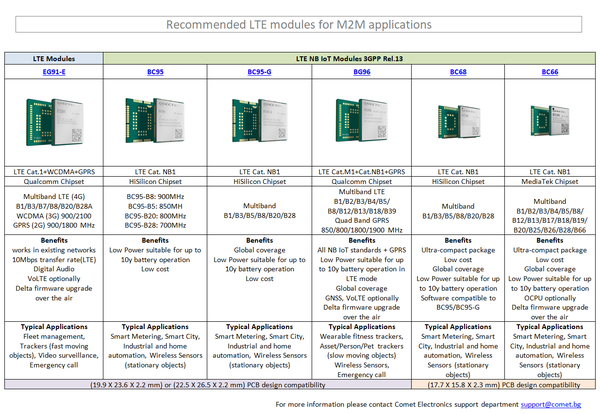Select 'All NB IoT standards + GPRS'
This screenshot has width=600, height=414.
(362, 250)
